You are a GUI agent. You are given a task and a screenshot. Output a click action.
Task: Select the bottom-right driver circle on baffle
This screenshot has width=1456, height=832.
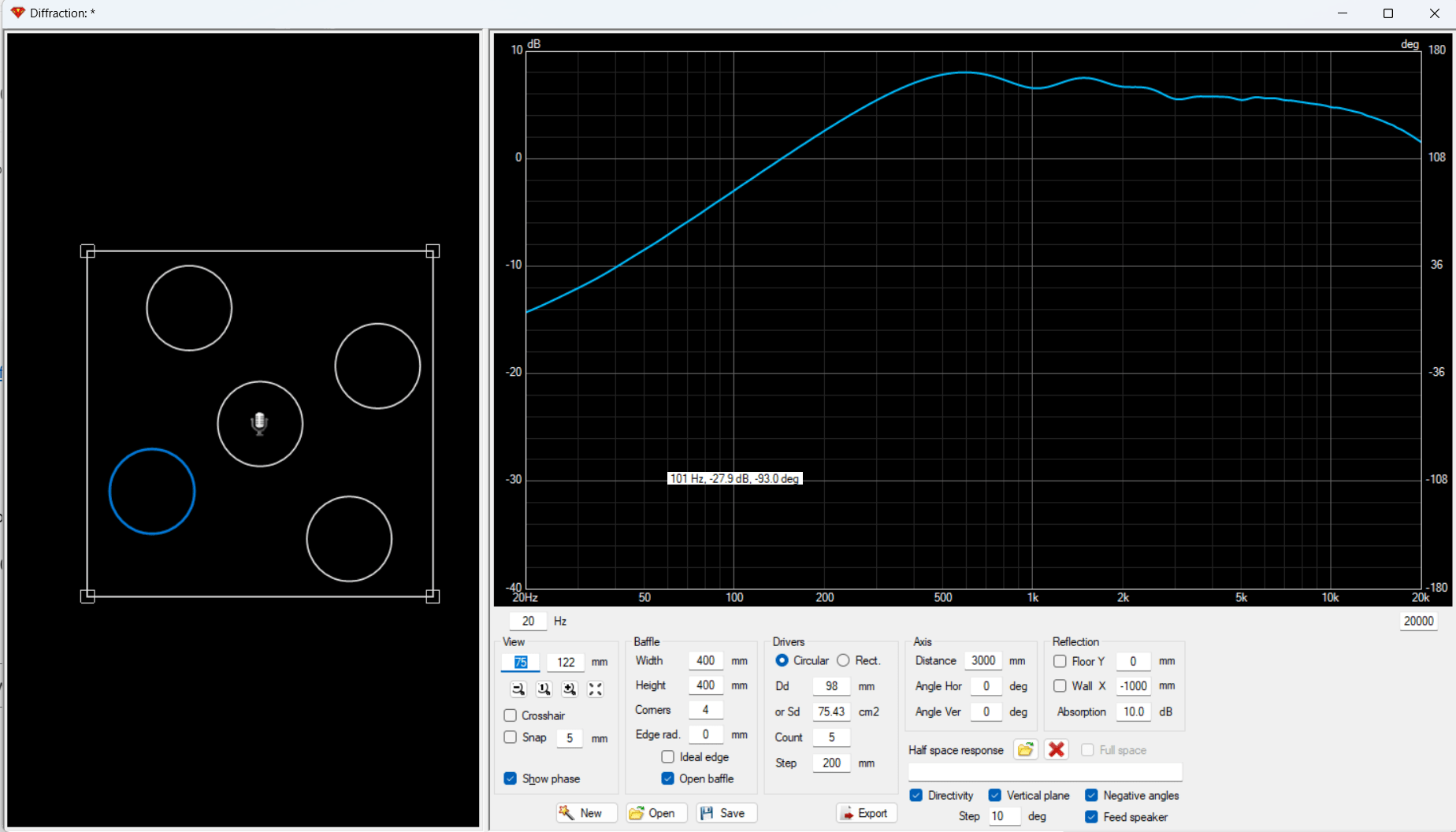coord(349,539)
